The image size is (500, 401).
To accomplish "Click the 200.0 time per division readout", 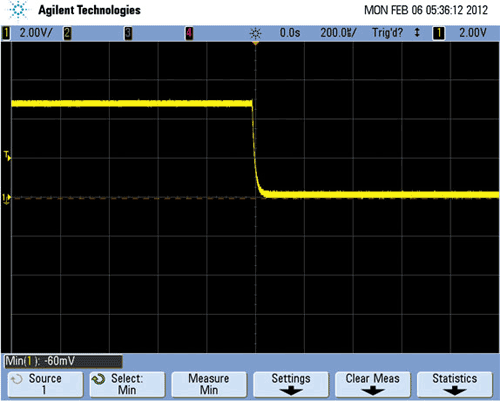I will (x=338, y=33).
